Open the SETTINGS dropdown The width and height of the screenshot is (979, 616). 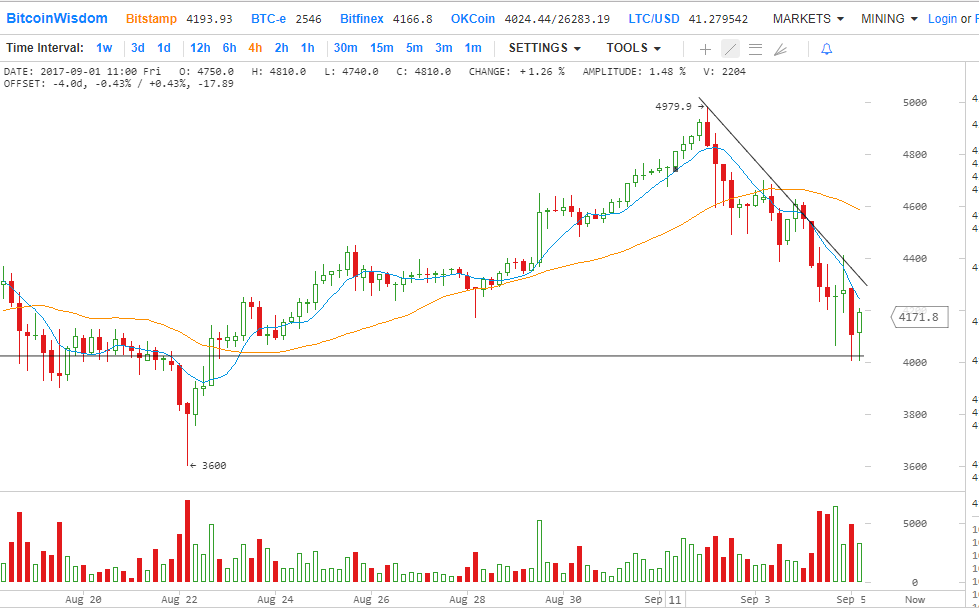(x=544, y=48)
